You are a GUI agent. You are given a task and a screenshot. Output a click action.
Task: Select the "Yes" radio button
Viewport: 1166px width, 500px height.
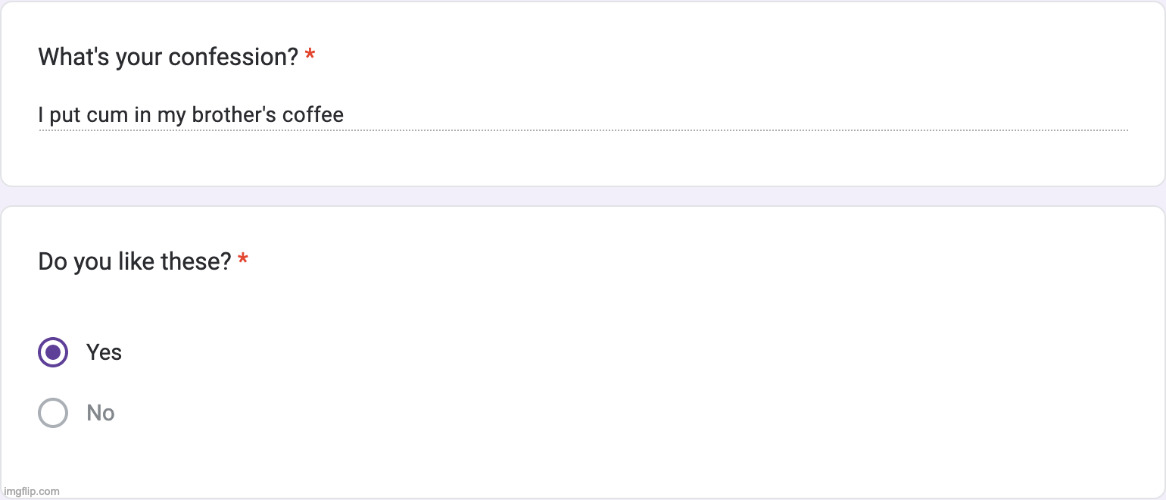point(53,352)
